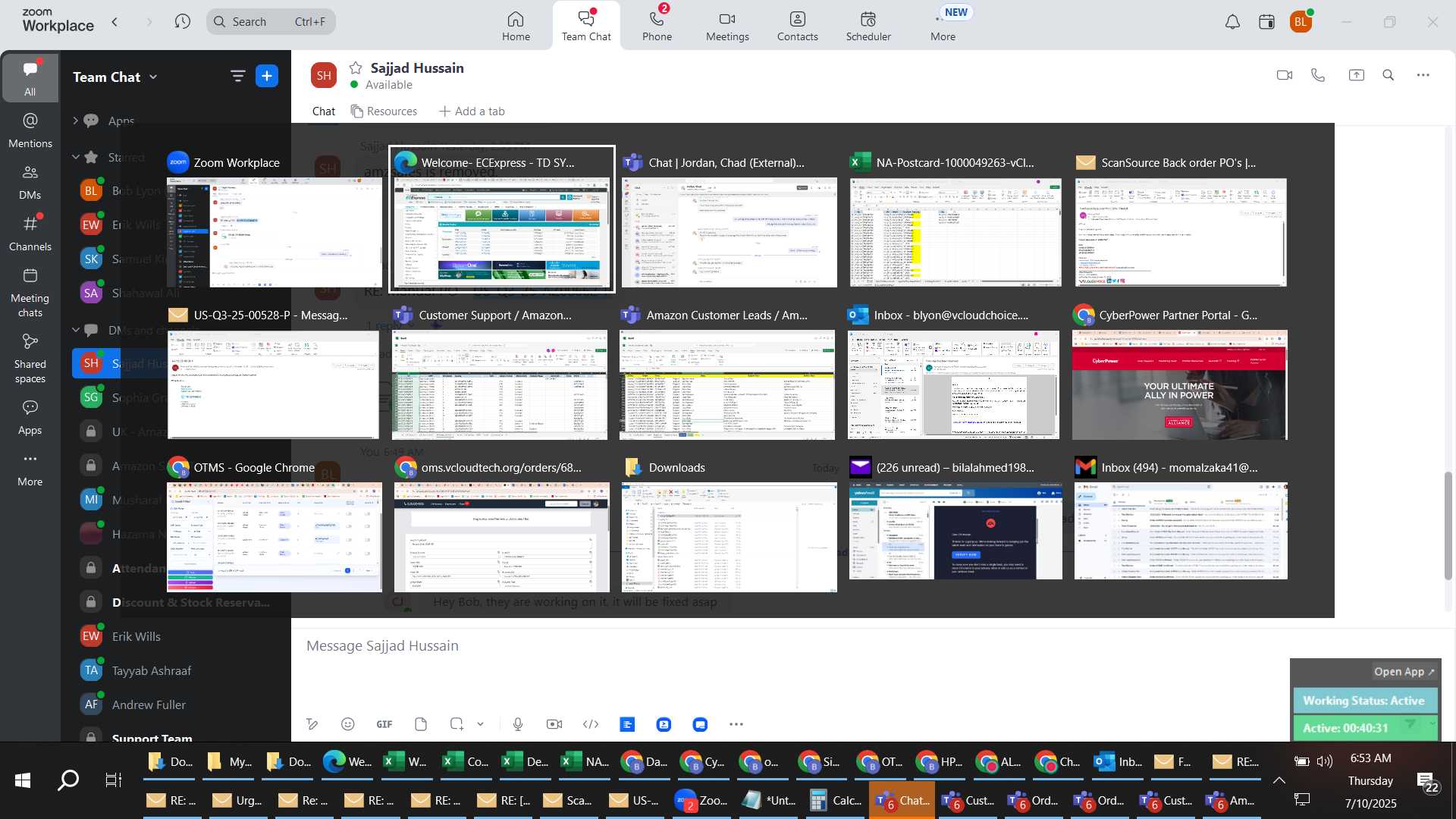This screenshot has width=1456, height=819.
Task: Expand the Team Chat dropdown
Action: click(x=115, y=77)
